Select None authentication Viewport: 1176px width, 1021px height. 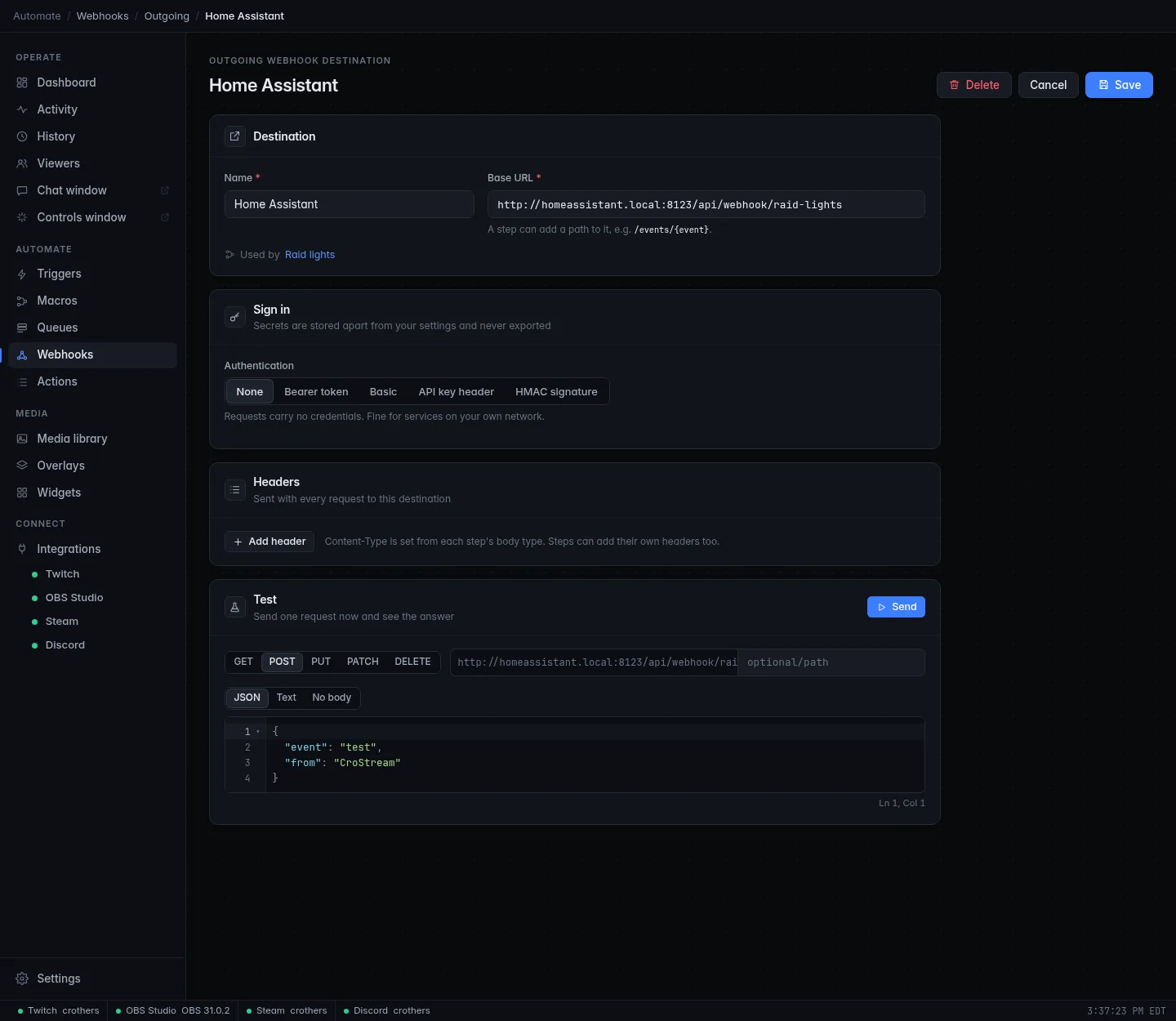click(250, 391)
